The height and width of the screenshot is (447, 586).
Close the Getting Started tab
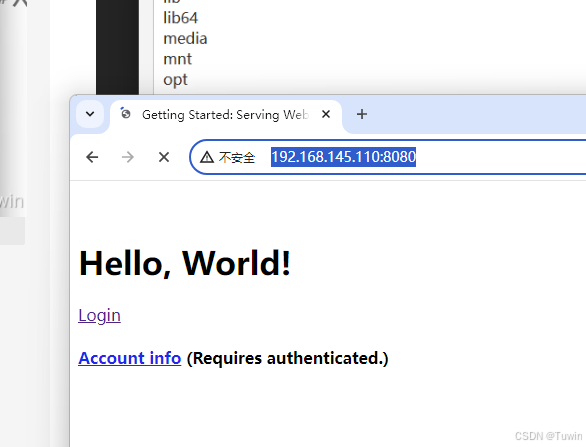coord(326,114)
